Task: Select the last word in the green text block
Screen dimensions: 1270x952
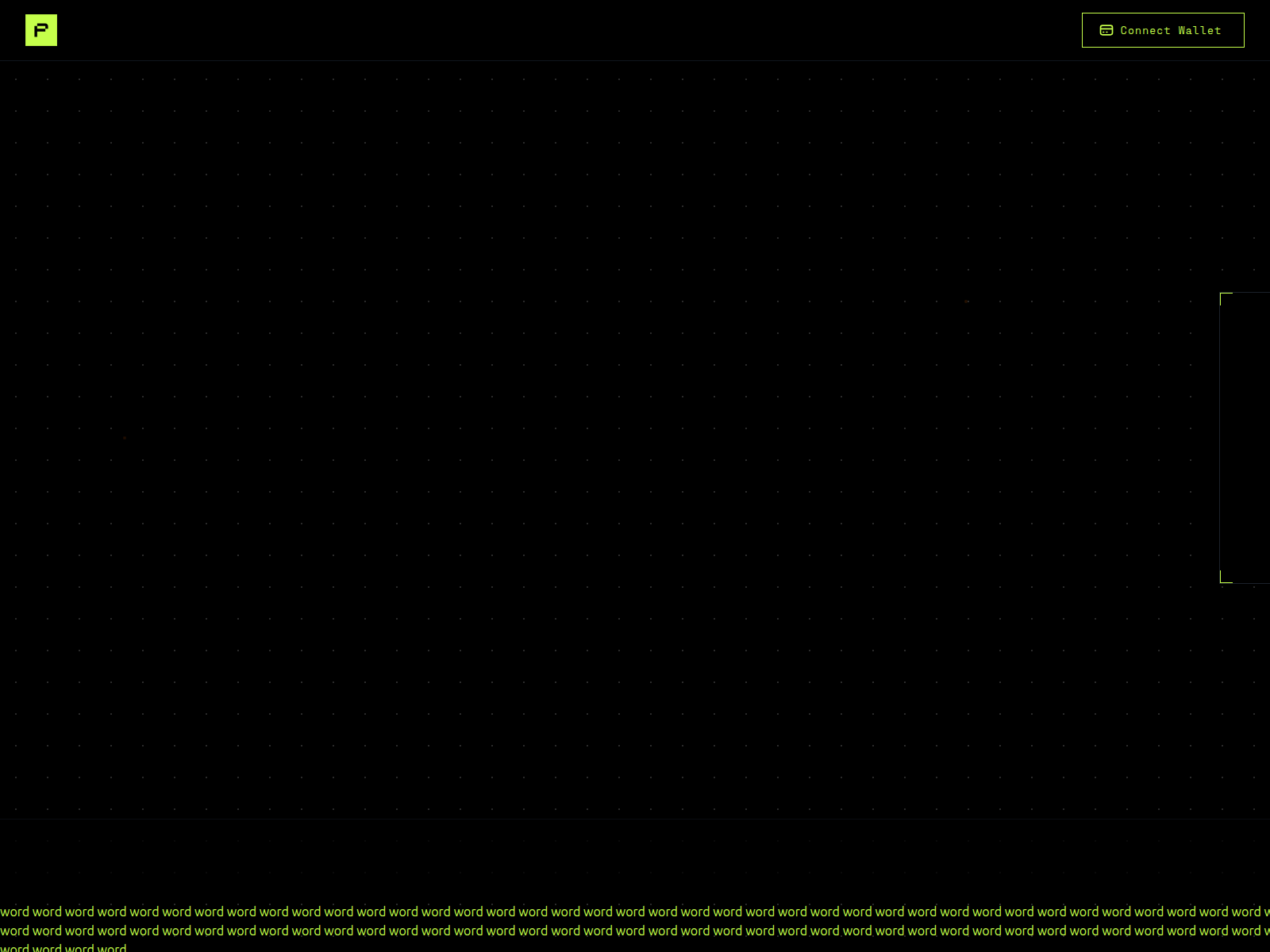Action: [117, 947]
